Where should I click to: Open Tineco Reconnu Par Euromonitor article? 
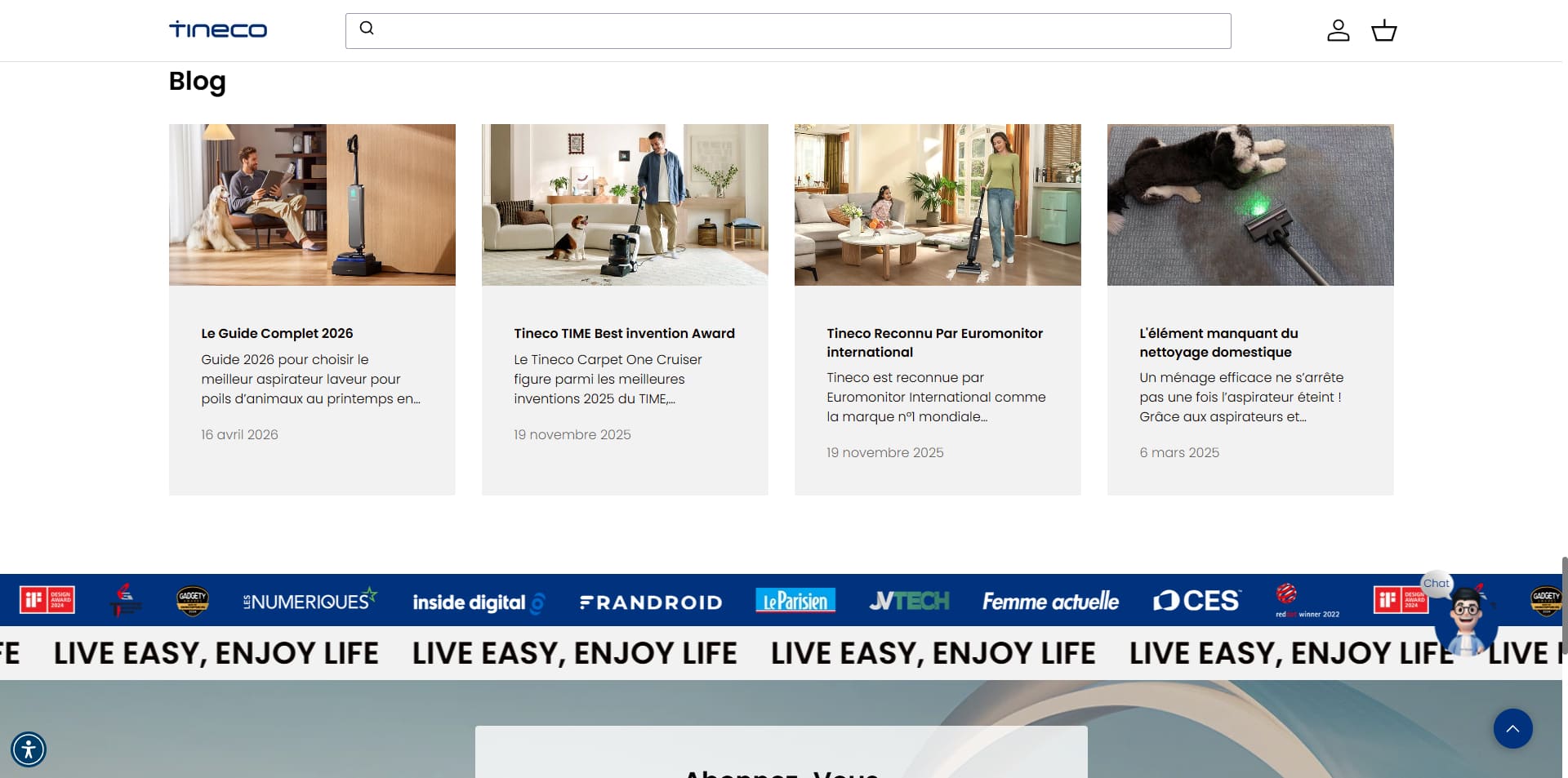[934, 343]
